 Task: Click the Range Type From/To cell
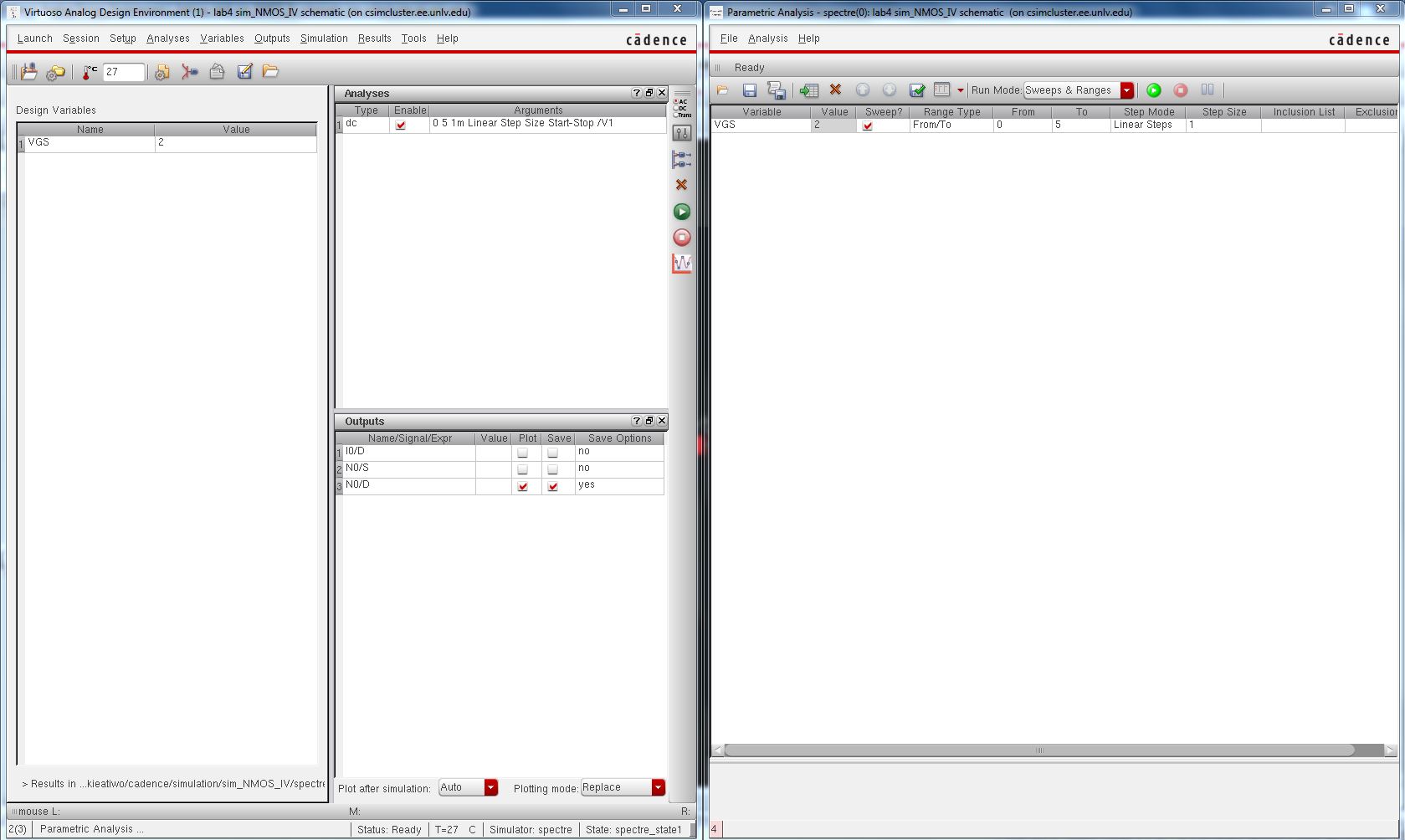[x=951, y=125]
